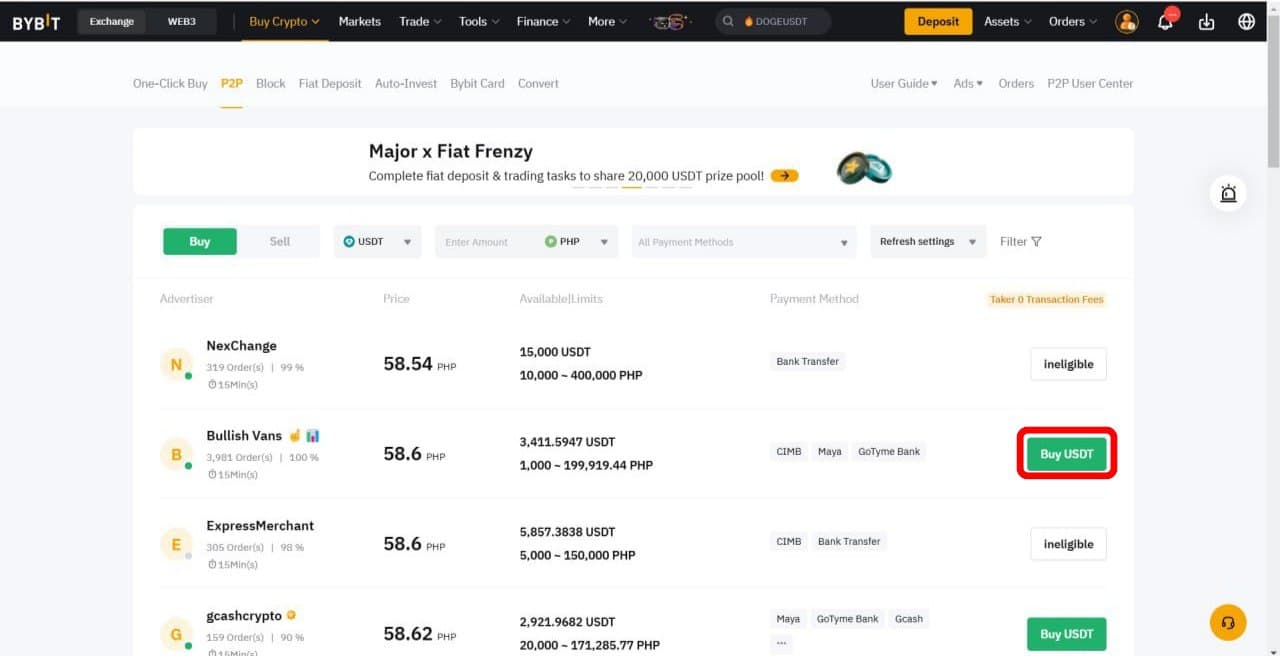This screenshot has width=1280, height=656.
Task: Click Buy USDT for Bullish Vans
Action: (x=1066, y=454)
